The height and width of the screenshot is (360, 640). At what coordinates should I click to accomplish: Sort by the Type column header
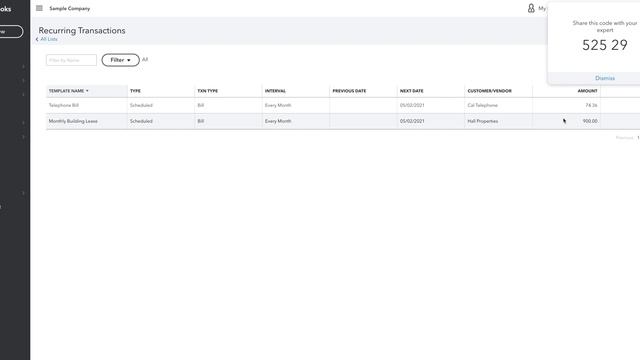coord(135,91)
